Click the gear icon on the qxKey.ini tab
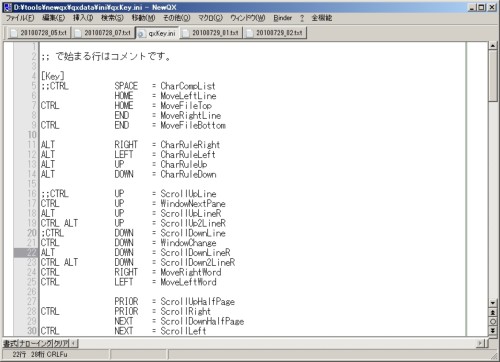The image size is (500, 362). (x=141, y=34)
